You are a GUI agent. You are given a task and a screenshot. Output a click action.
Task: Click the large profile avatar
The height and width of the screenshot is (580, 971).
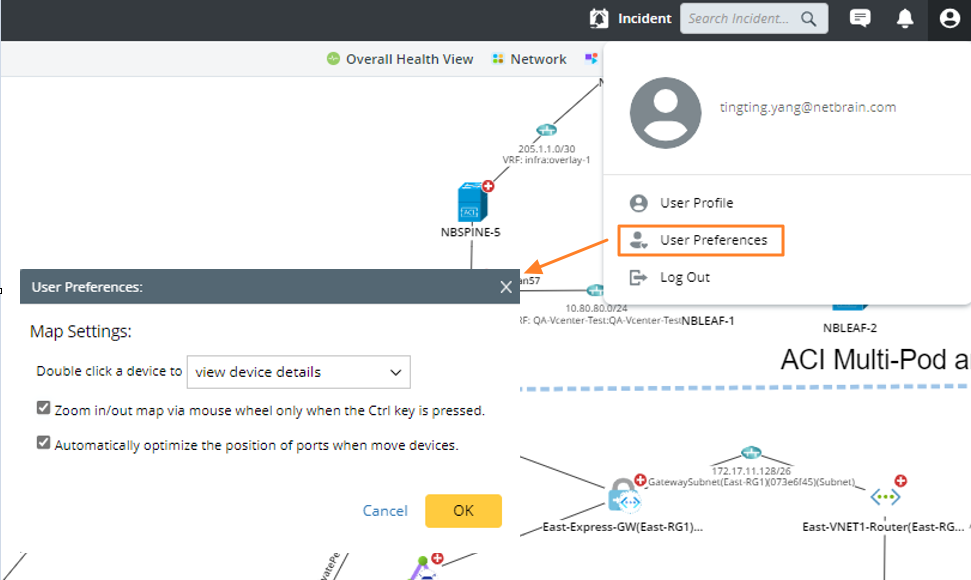click(666, 113)
